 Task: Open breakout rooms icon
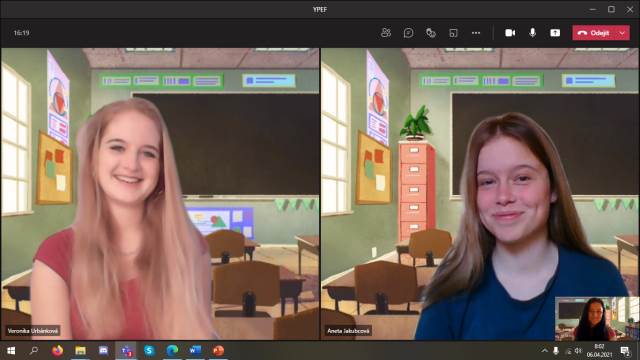pyautogui.click(x=453, y=33)
